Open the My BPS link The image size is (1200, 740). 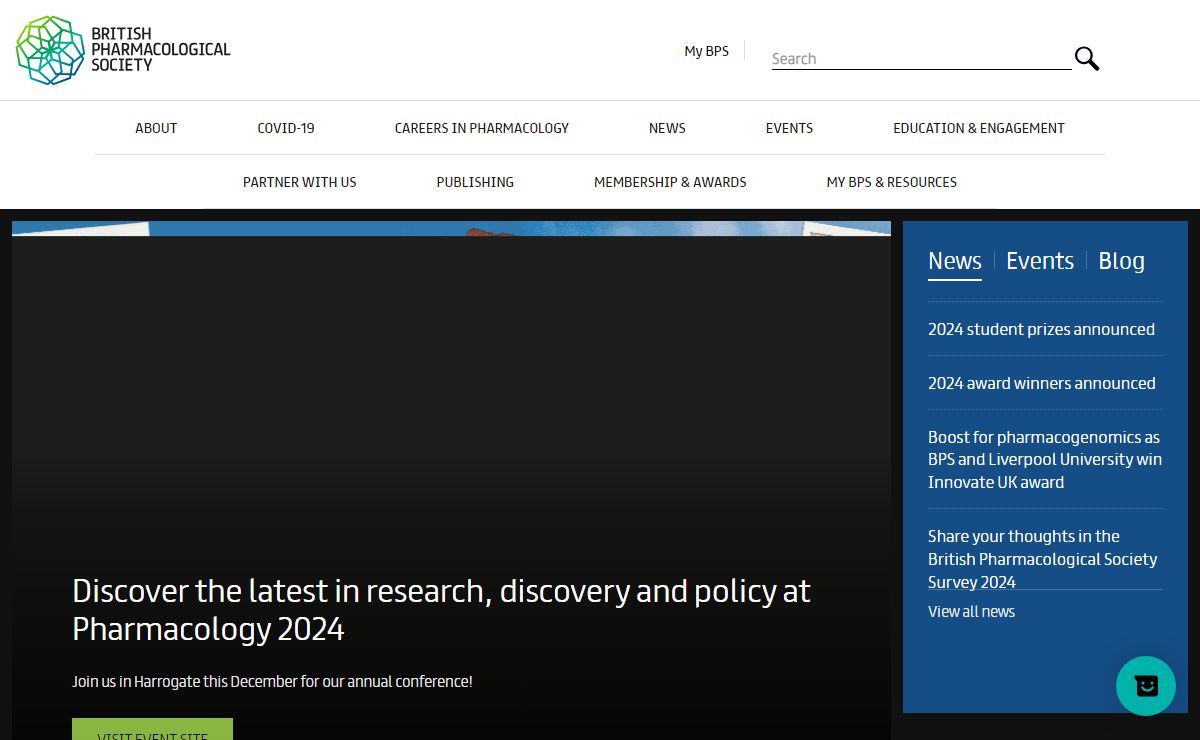[706, 51]
